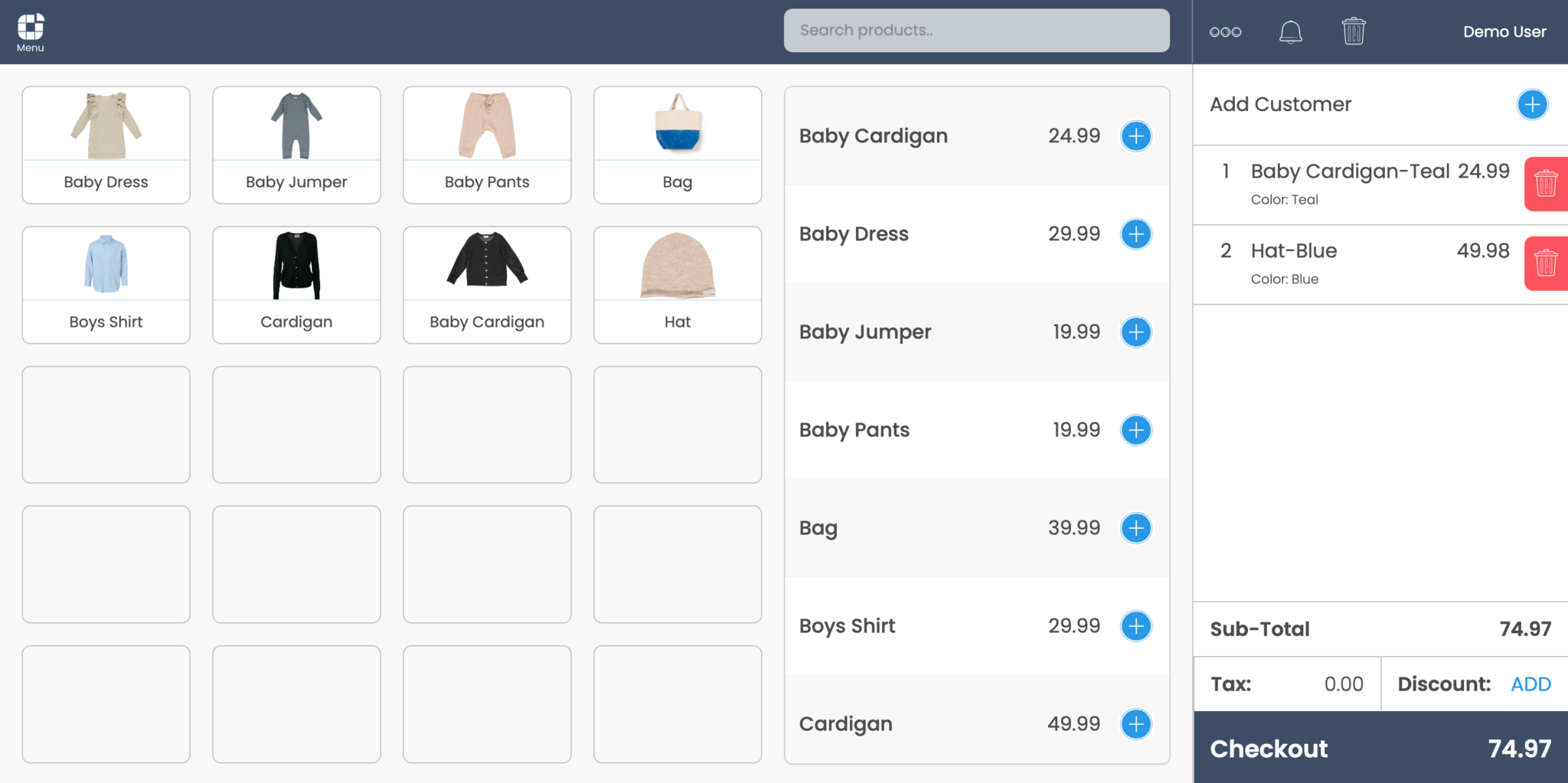Add Boys Shirt via its plus icon
The width and height of the screenshot is (1568, 783).
1135,625
